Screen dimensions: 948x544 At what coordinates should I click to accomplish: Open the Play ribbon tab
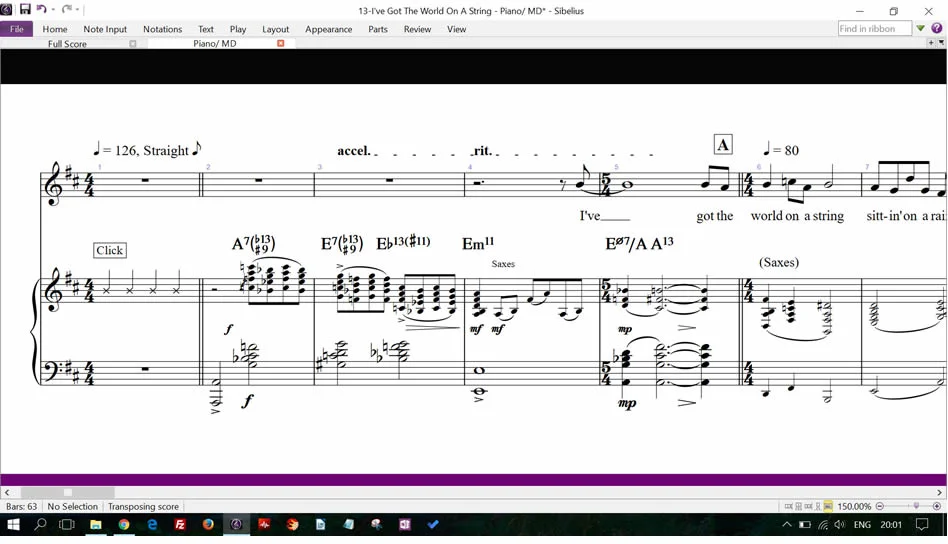pyautogui.click(x=238, y=29)
